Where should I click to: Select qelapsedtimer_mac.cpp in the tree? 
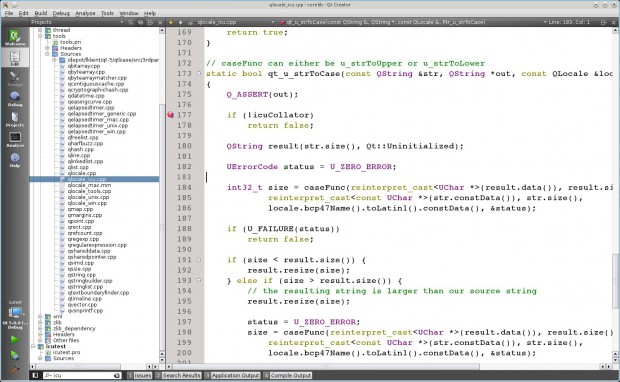pos(98,119)
